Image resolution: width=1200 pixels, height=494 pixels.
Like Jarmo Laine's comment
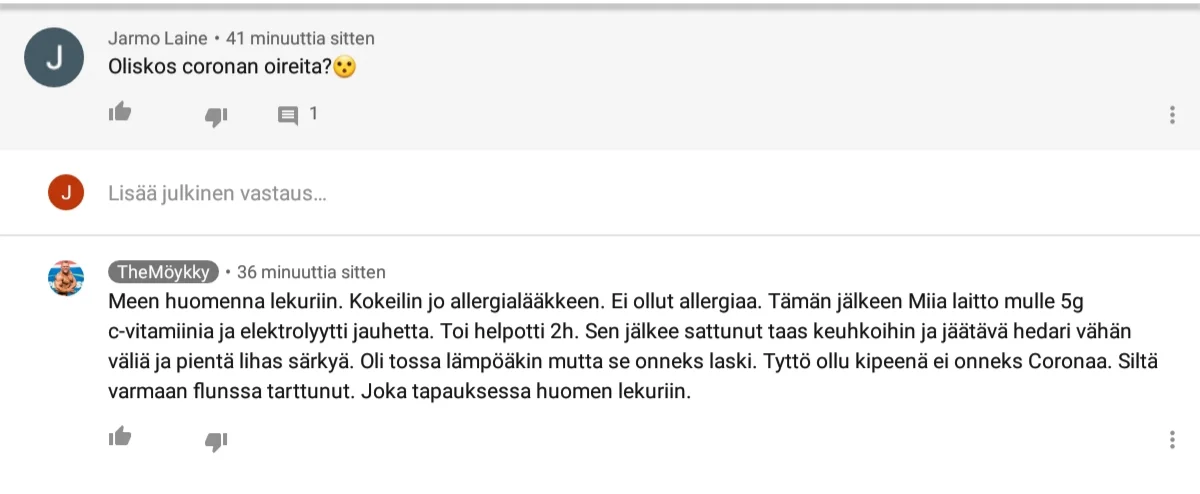coord(120,112)
